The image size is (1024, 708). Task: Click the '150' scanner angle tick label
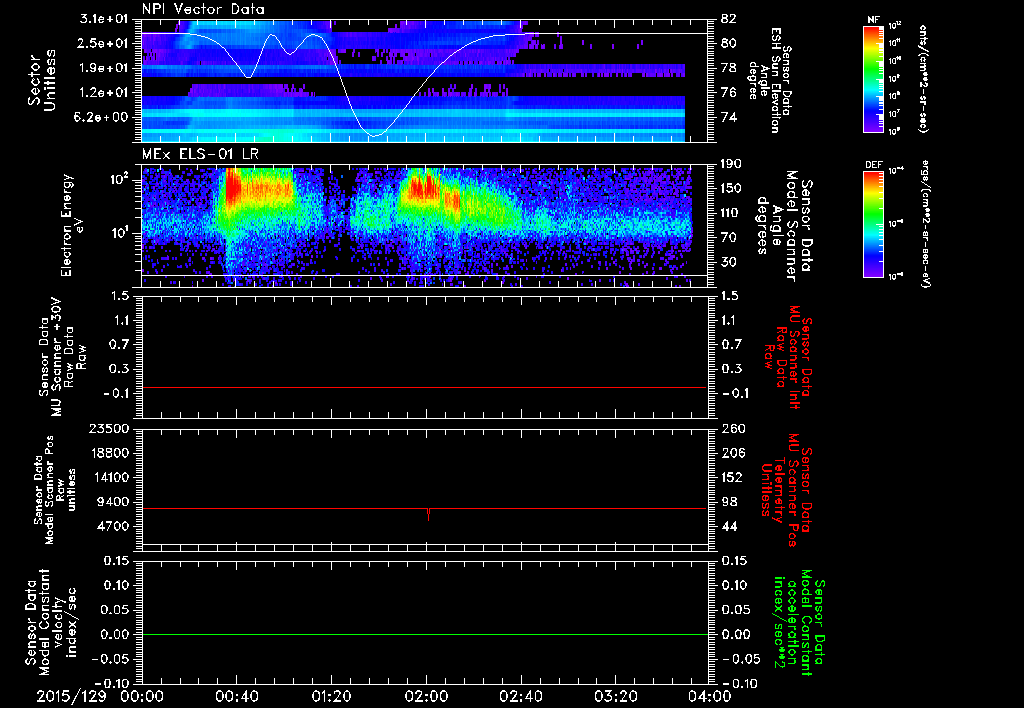[731, 189]
